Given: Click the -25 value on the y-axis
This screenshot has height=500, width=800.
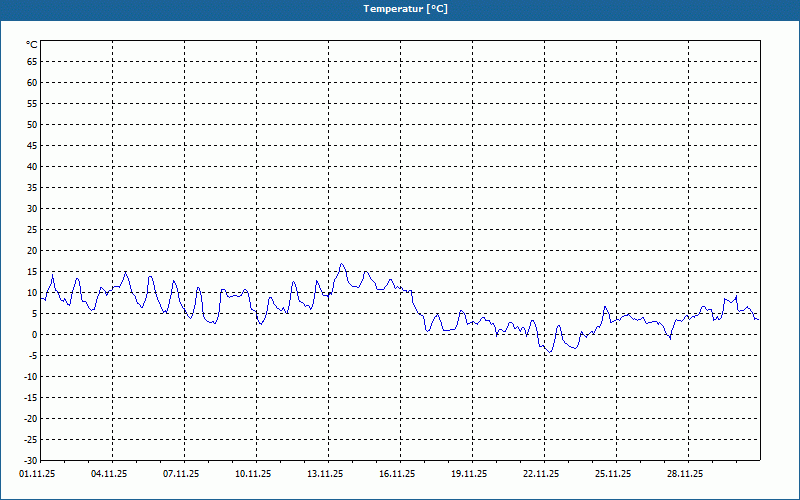Looking at the screenshot, I should pyautogui.click(x=30, y=439).
